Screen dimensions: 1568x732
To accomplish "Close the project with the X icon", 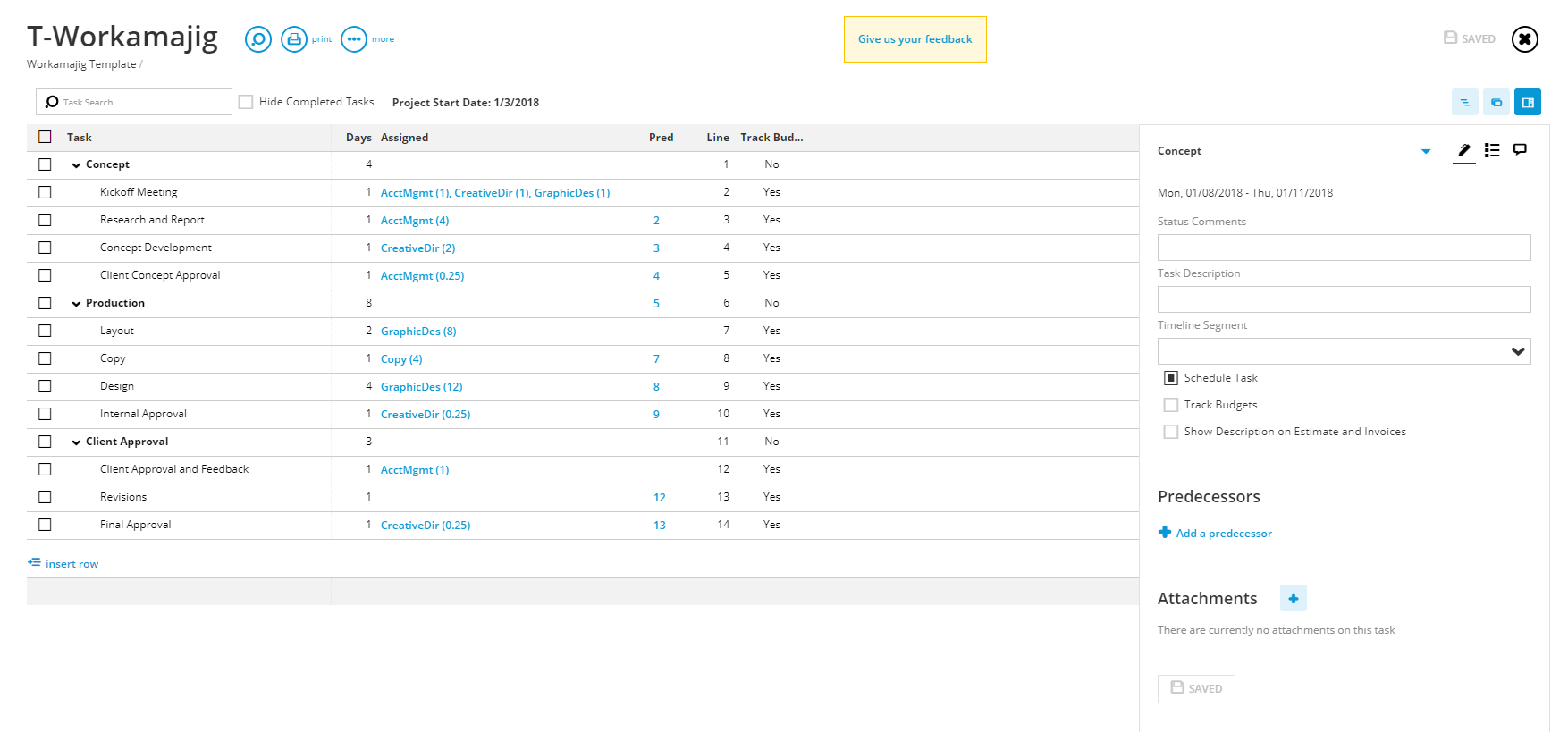I will [1525, 39].
